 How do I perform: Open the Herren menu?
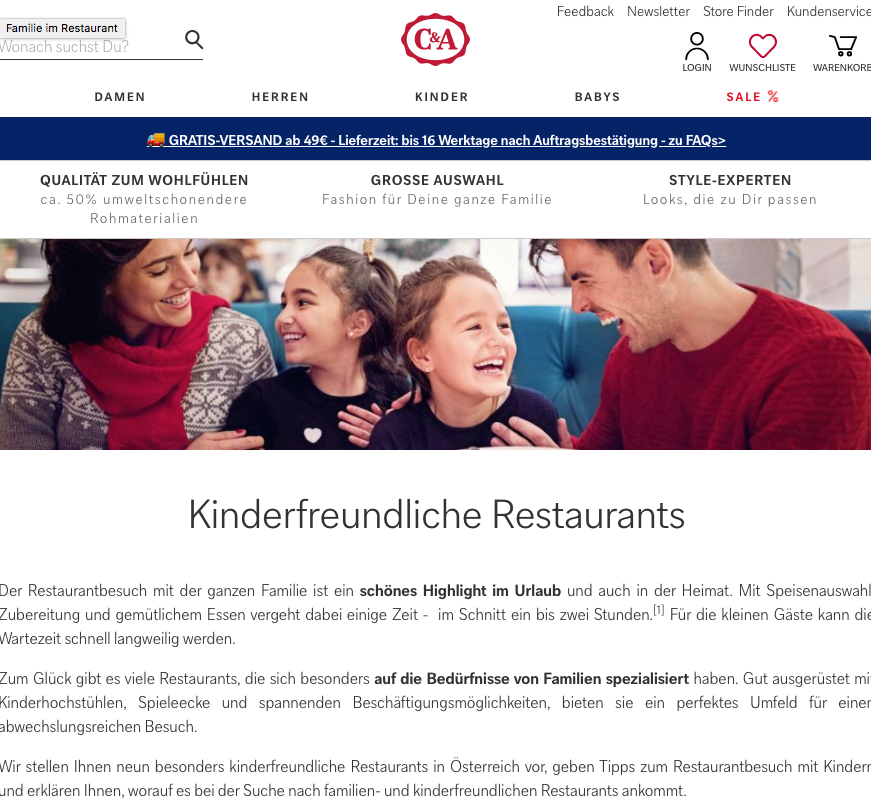[280, 97]
